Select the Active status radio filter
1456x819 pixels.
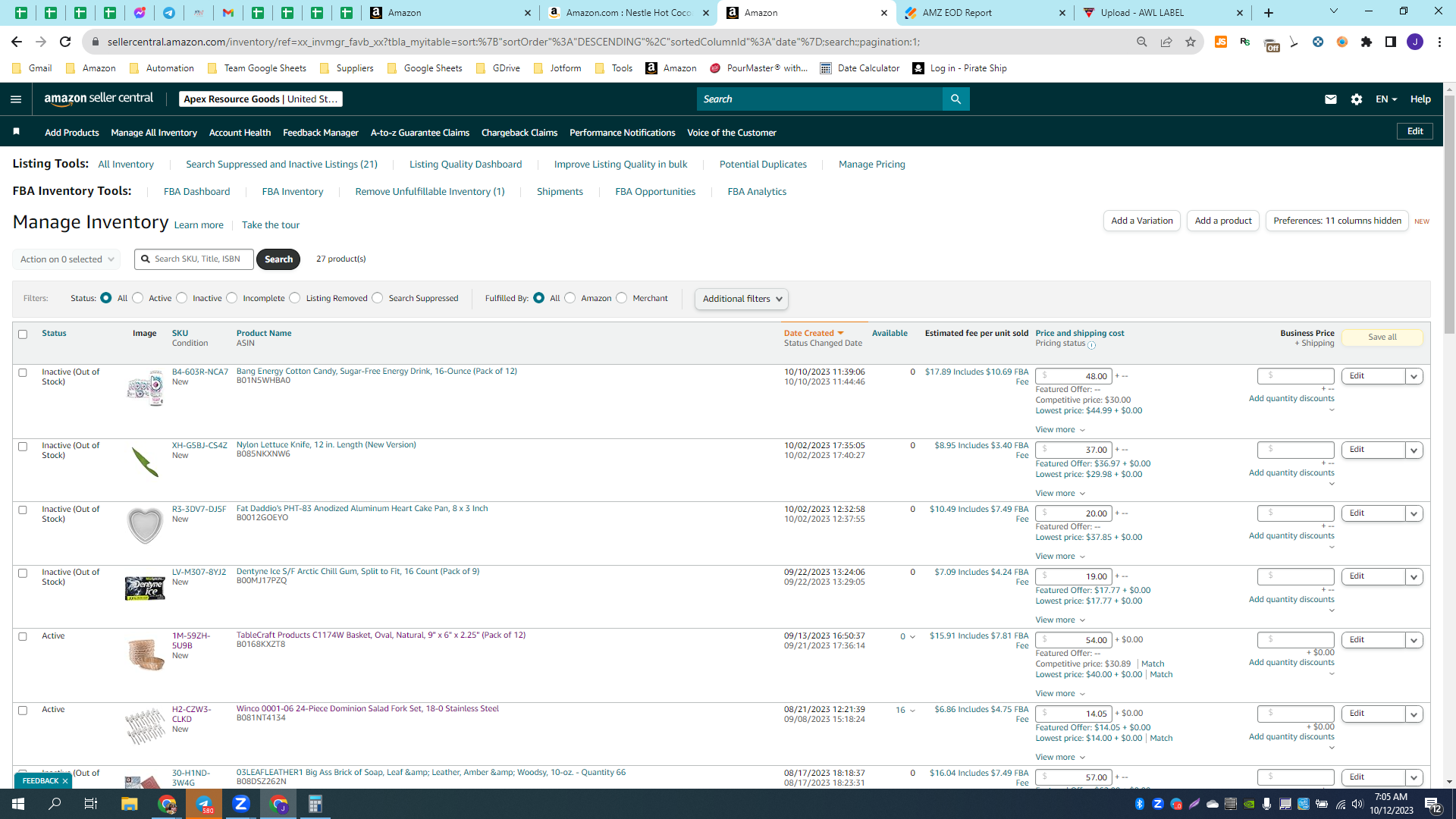[138, 298]
